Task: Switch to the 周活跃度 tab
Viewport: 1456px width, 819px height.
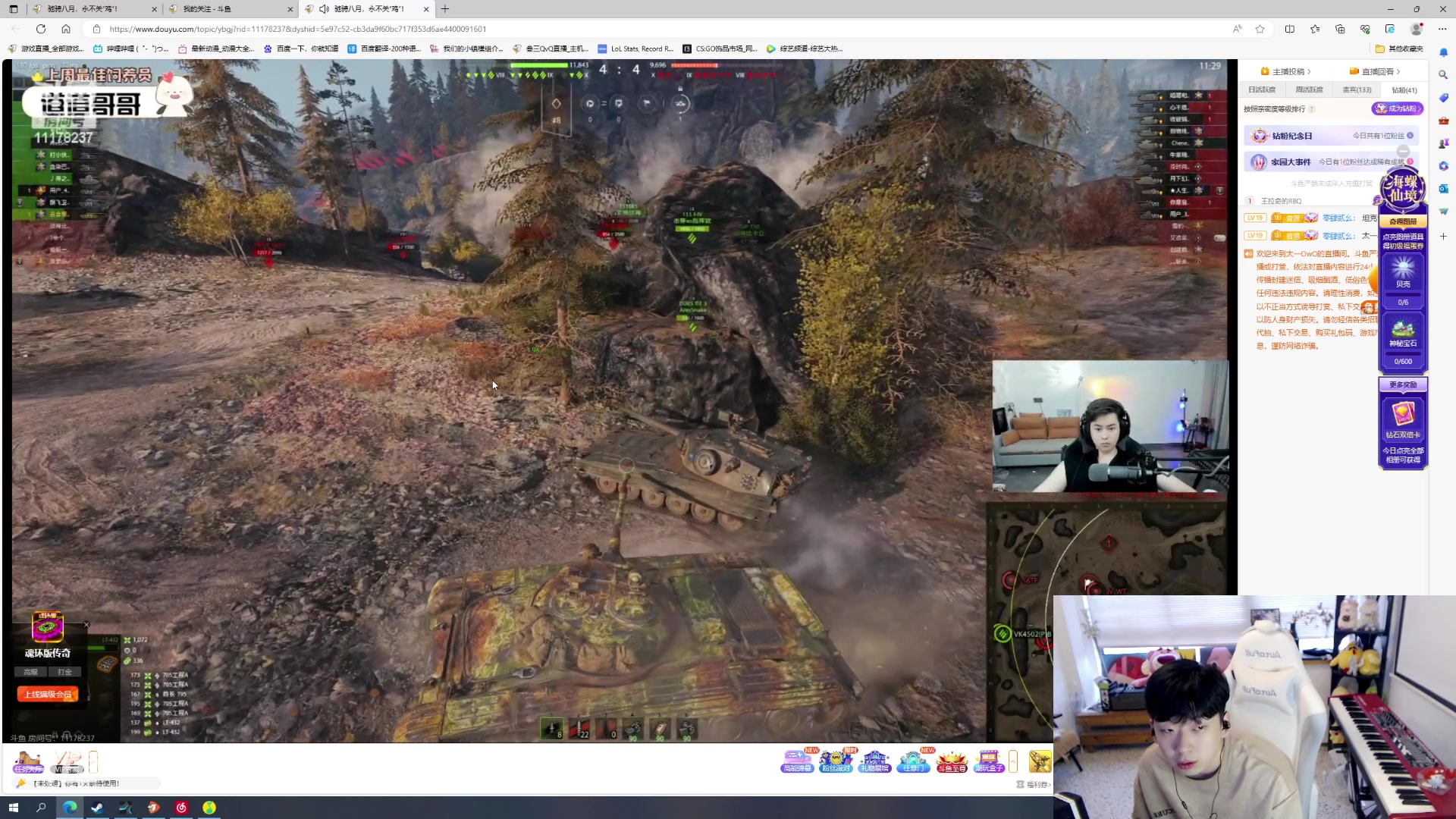Action: (x=1309, y=89)
